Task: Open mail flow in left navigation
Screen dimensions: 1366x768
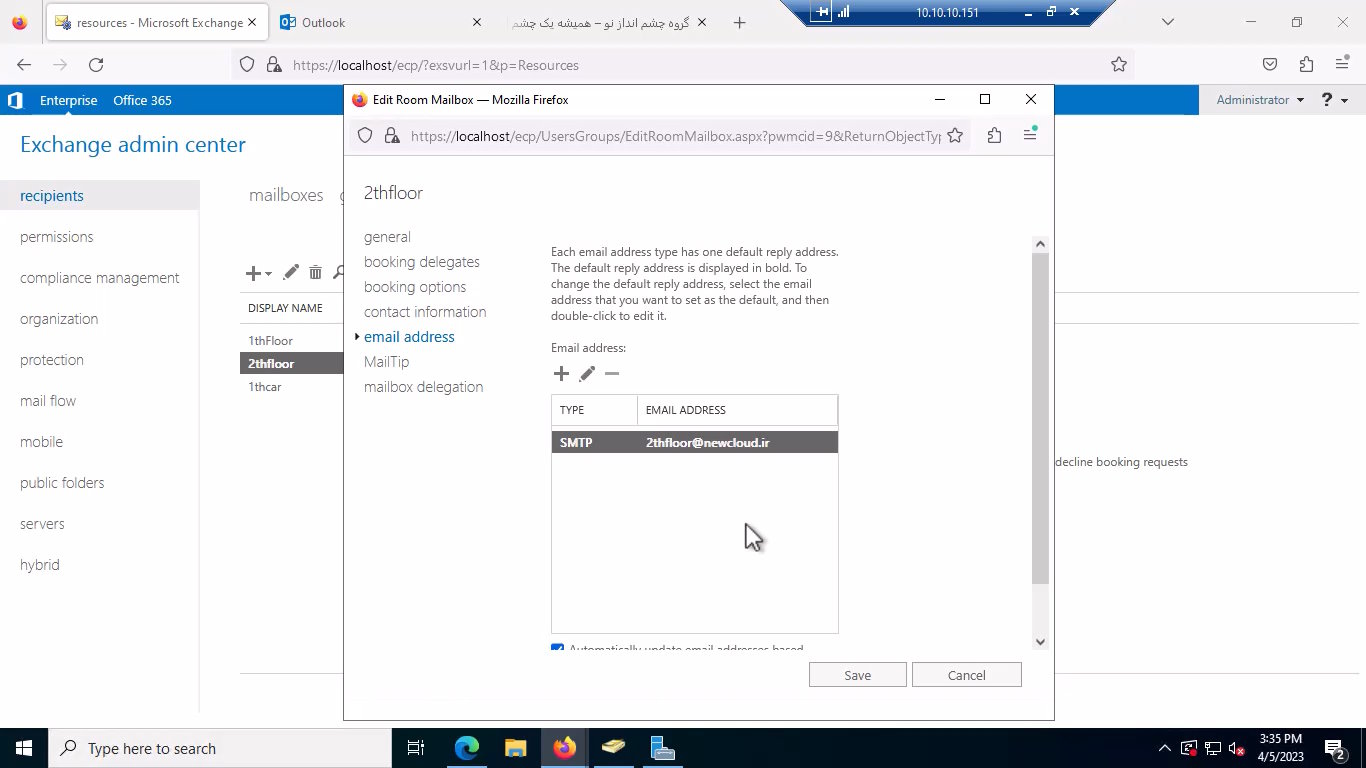Action: (x=48, y=401)
